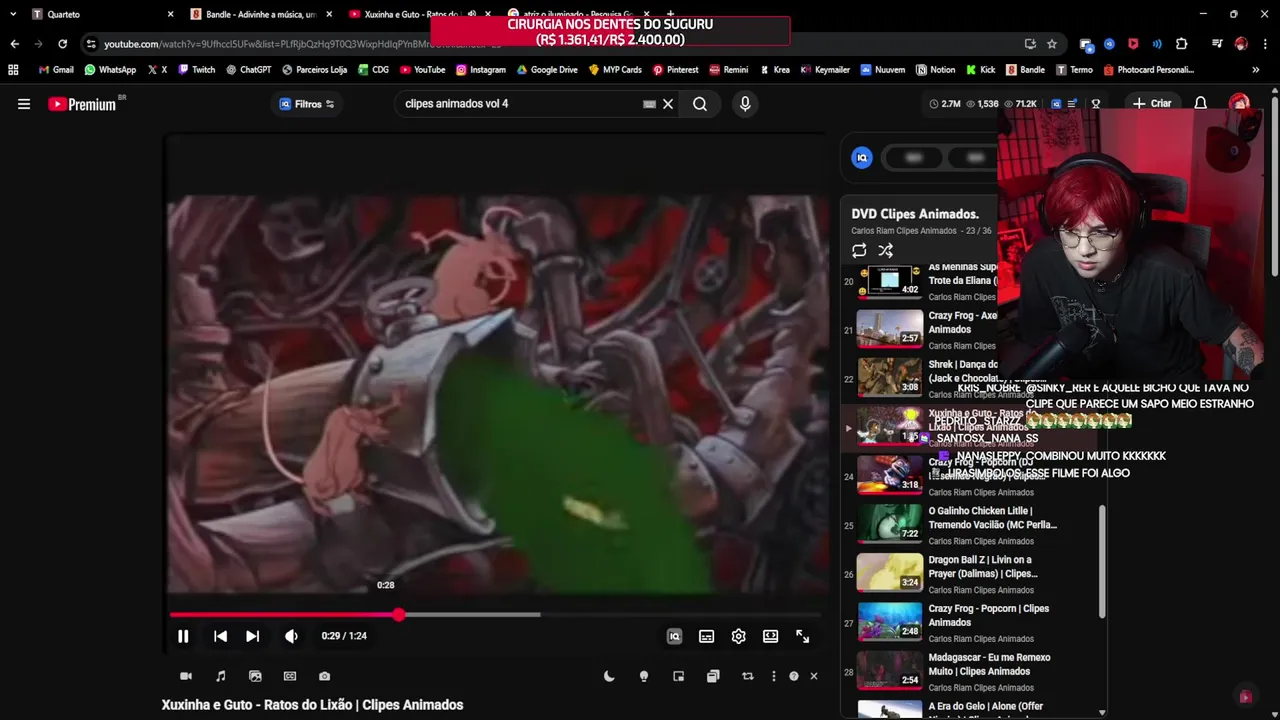Screen dimensions: 1280x720
Task: Close the extension toolbar below the player
Action: tap(814, 676)
